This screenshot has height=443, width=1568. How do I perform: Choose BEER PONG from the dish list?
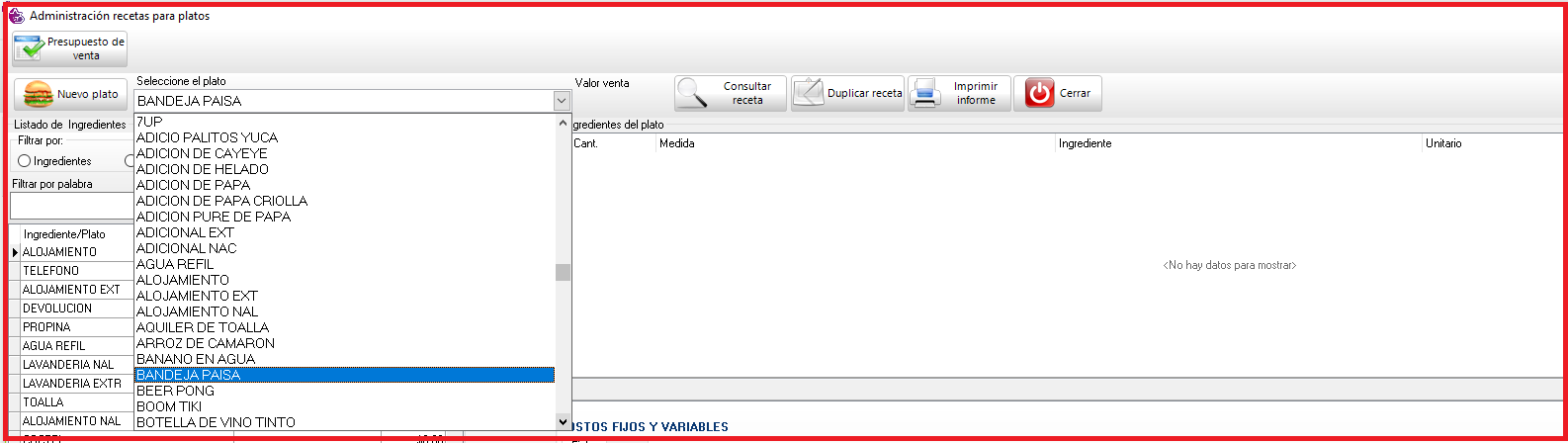point(176,391)
